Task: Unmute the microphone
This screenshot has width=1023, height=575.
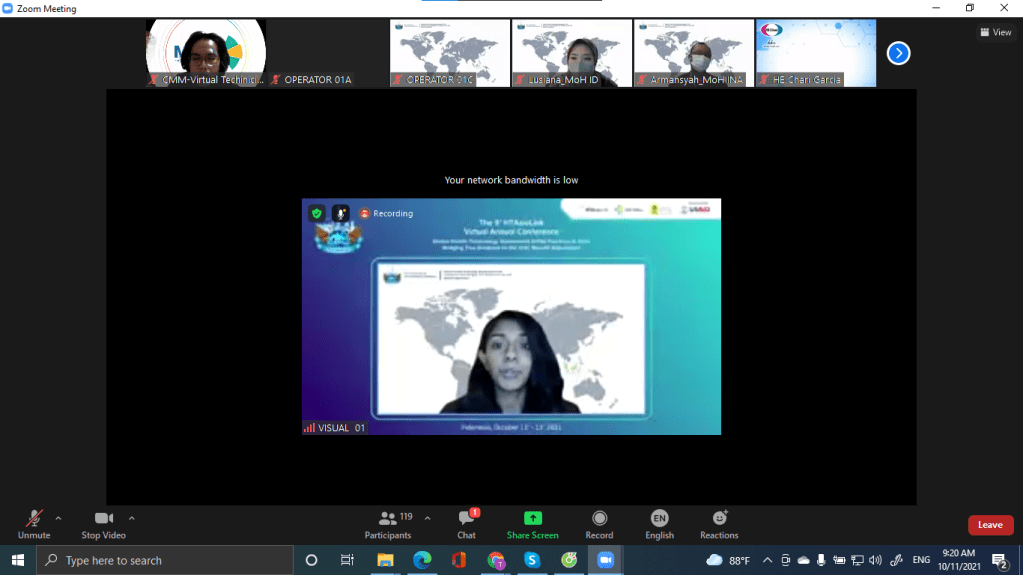Action: [x=34, y=522]
